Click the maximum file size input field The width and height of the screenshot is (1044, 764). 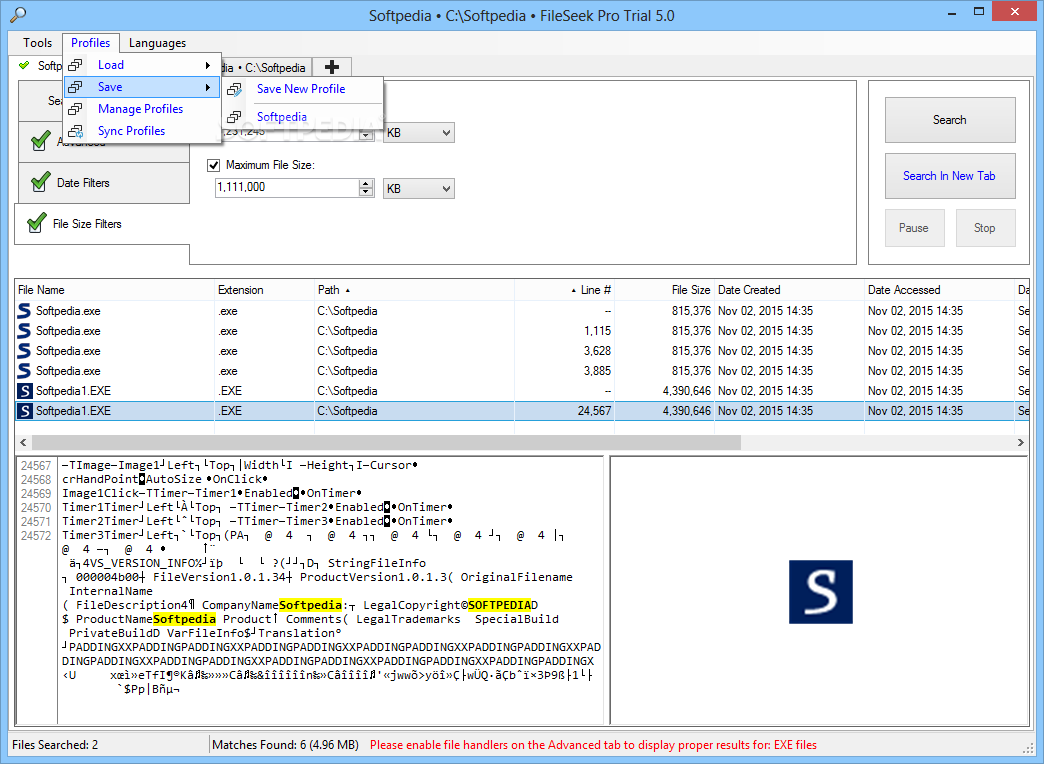tap(285, 188)
